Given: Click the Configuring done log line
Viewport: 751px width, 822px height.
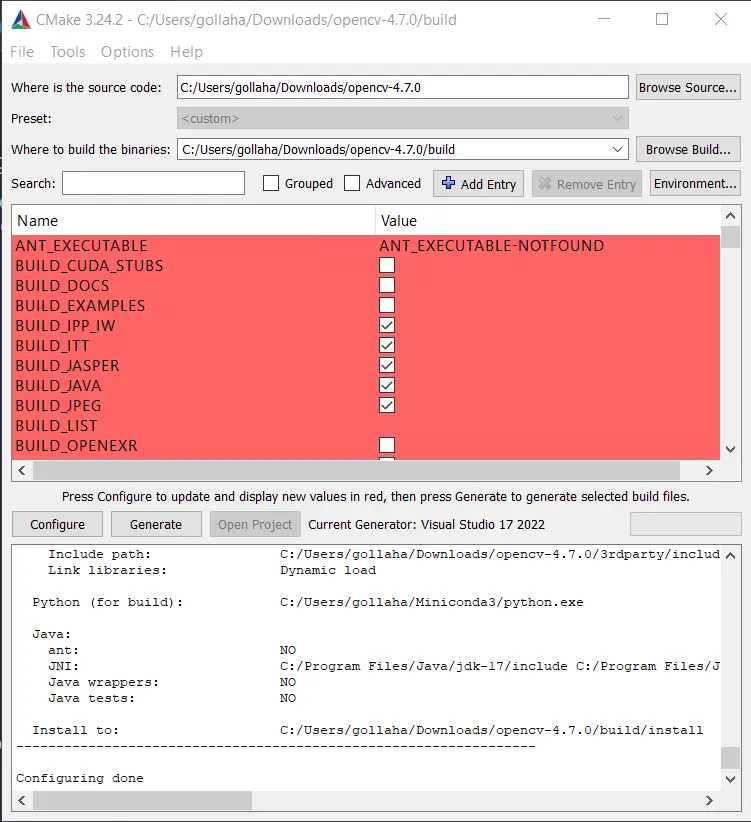Looking at the screenshot, I should 80,778.
